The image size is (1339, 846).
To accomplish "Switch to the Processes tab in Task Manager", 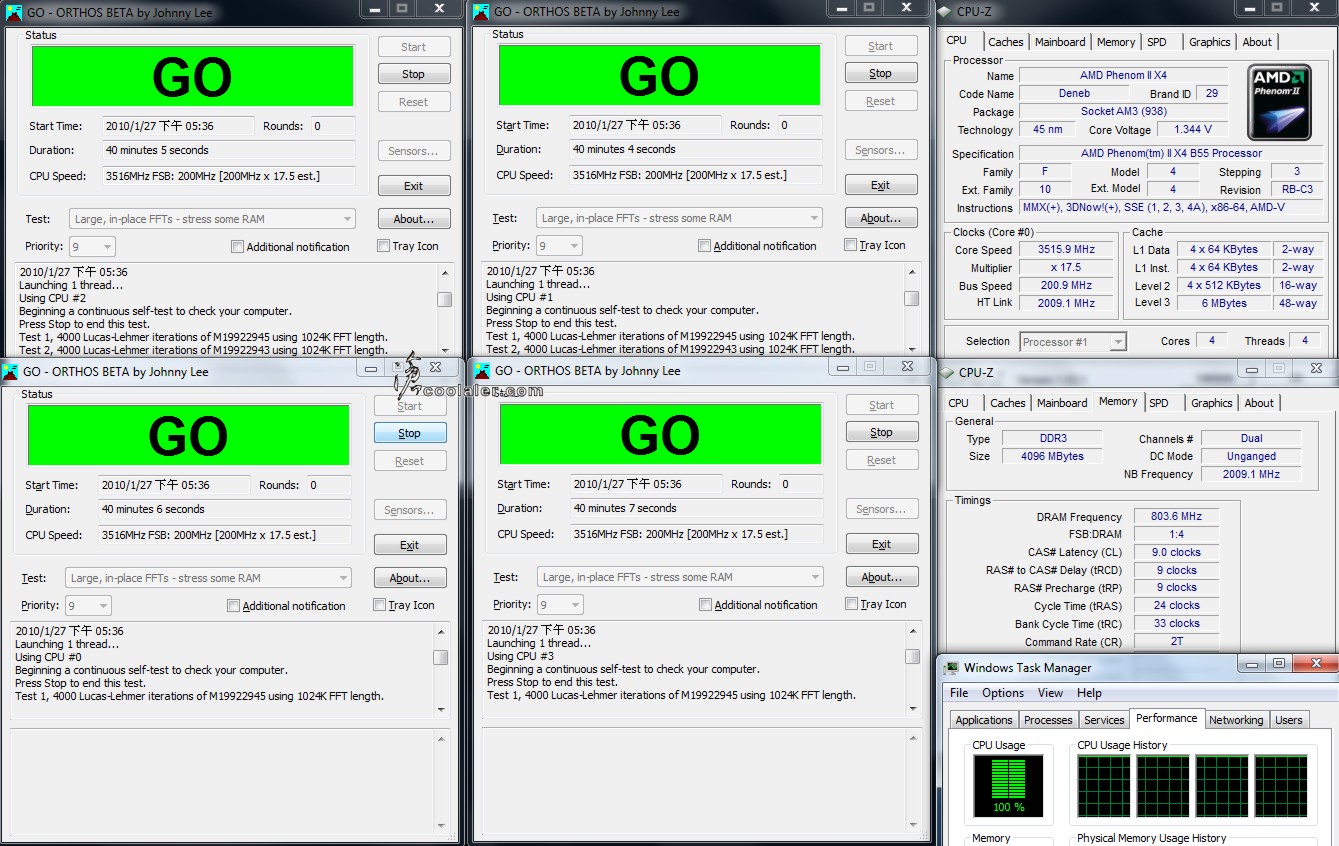I will [x=1048, y=720].
